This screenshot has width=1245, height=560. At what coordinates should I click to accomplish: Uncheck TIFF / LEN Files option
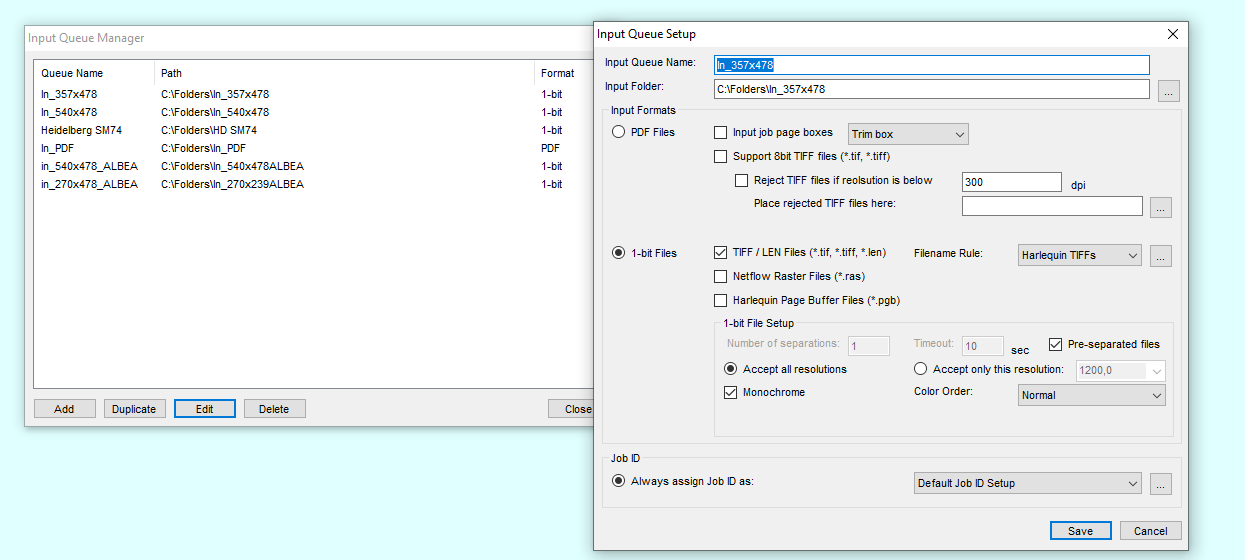[x=721, y=253]
